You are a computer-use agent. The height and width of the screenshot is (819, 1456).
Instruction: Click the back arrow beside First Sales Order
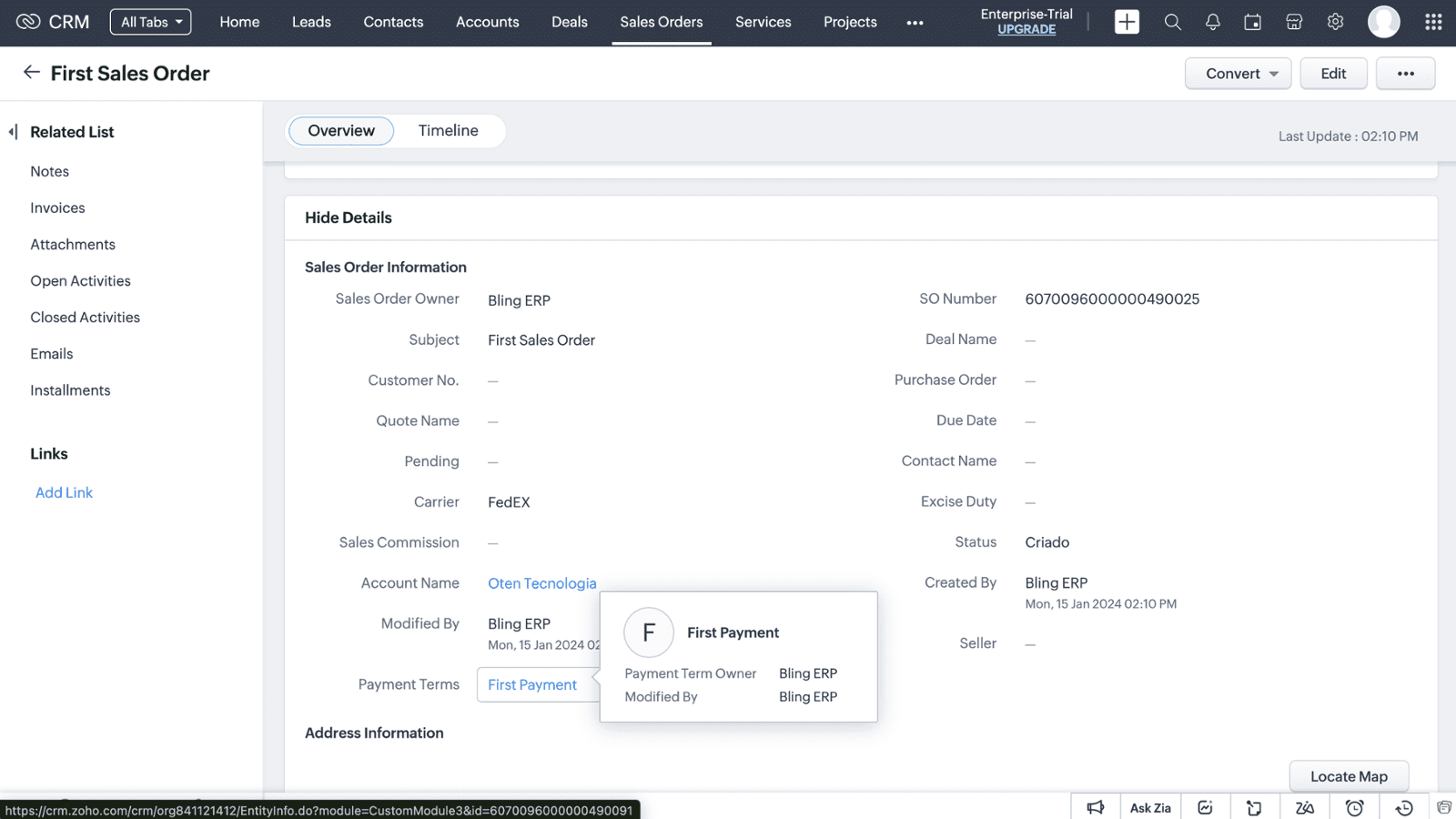[x=32, y=73]
